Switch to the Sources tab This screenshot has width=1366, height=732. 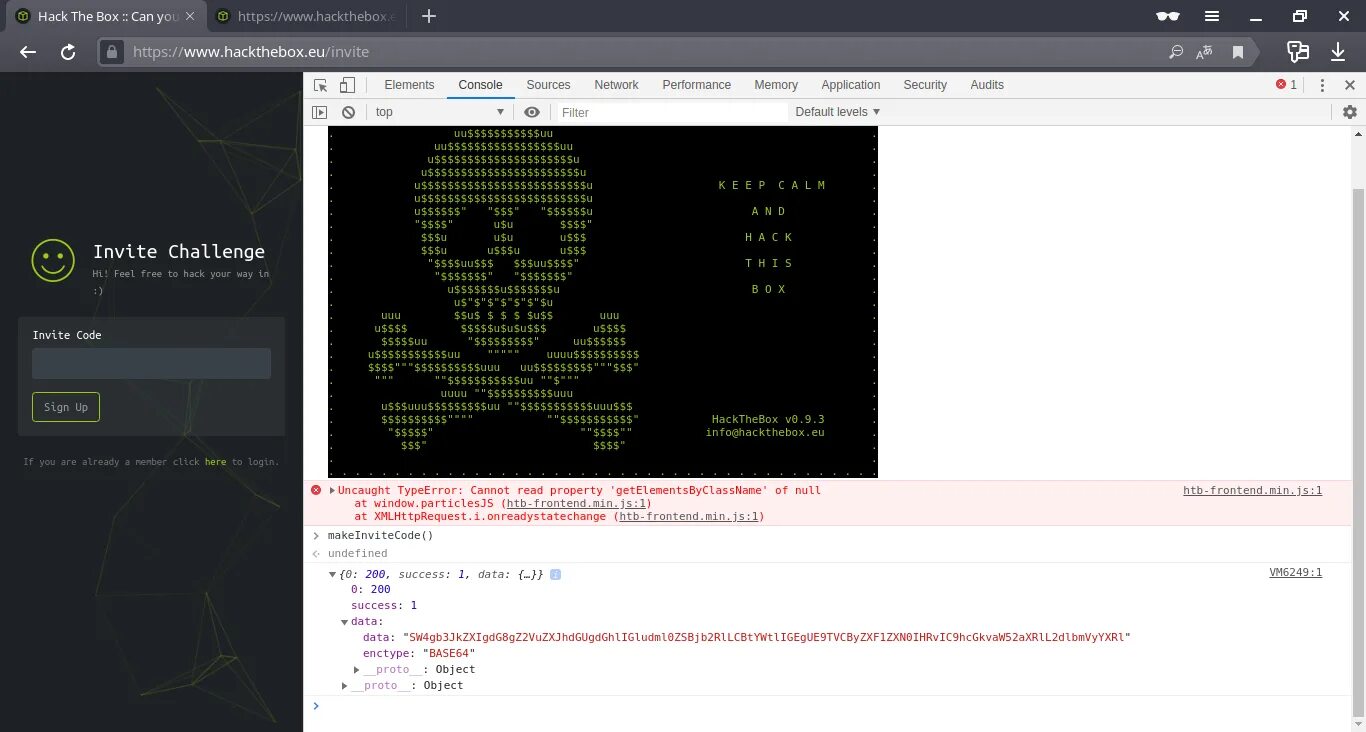548,85
